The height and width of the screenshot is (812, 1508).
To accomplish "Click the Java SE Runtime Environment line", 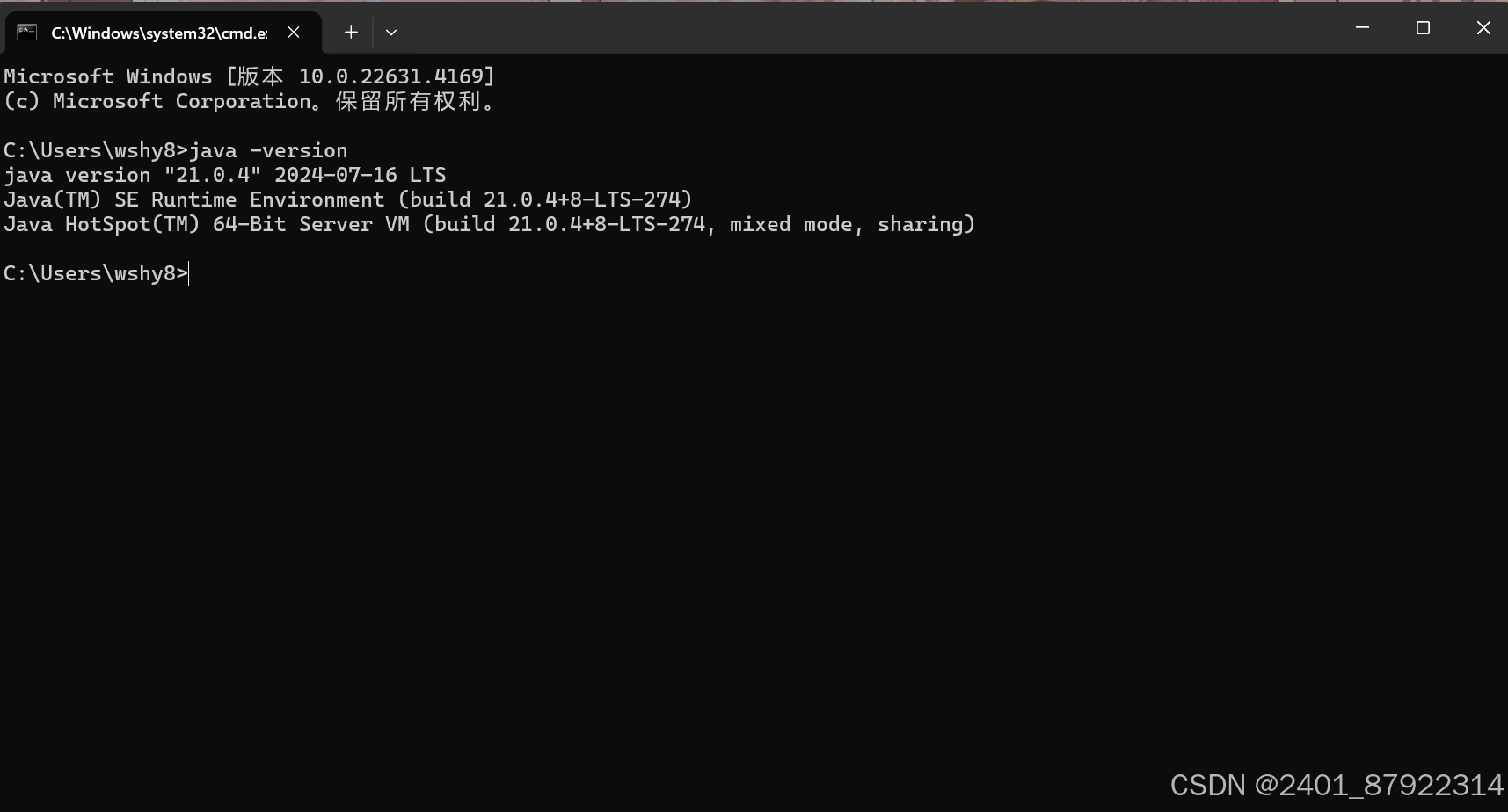I will (347, 199).
